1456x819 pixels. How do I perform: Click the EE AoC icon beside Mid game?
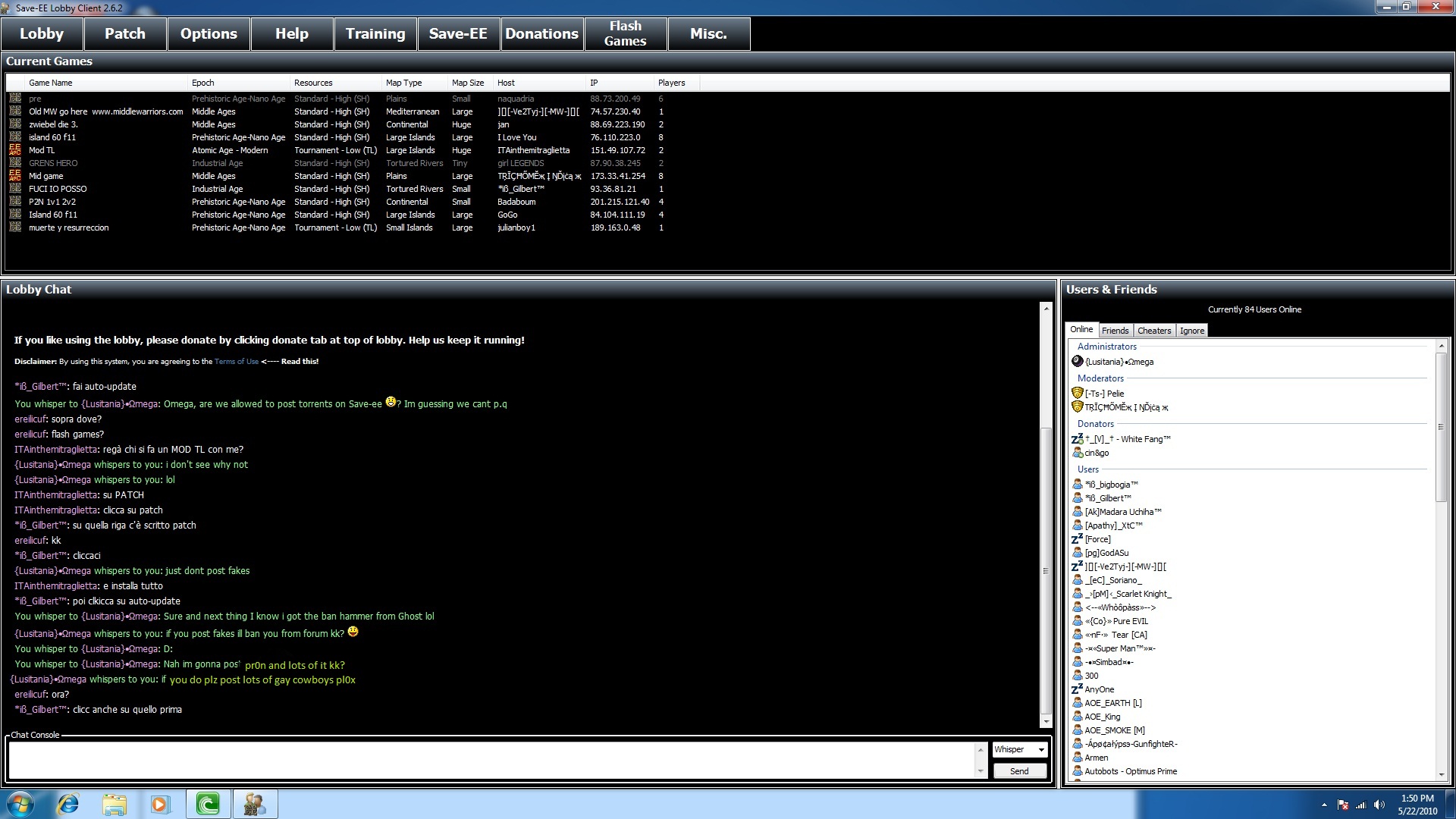[x=15, y=176]
